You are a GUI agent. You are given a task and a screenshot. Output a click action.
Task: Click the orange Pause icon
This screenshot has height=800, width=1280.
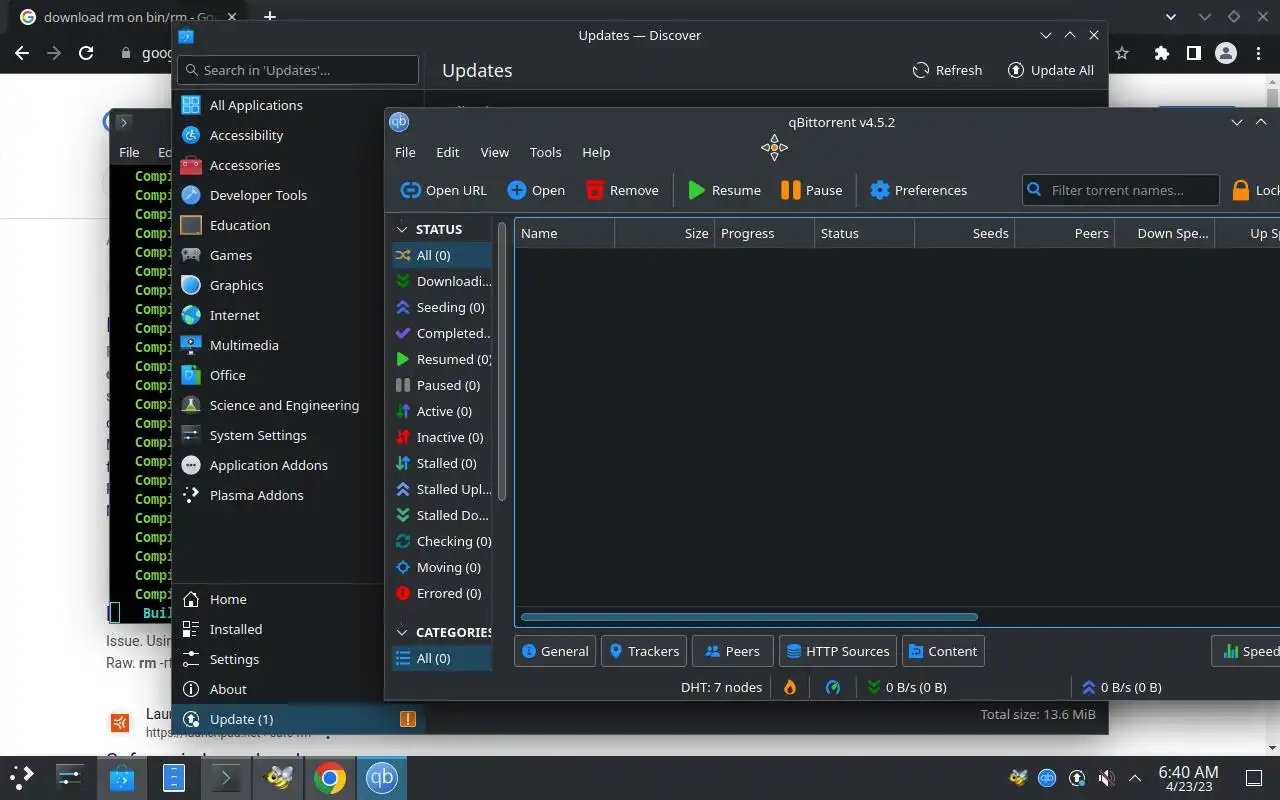point(790,190)
